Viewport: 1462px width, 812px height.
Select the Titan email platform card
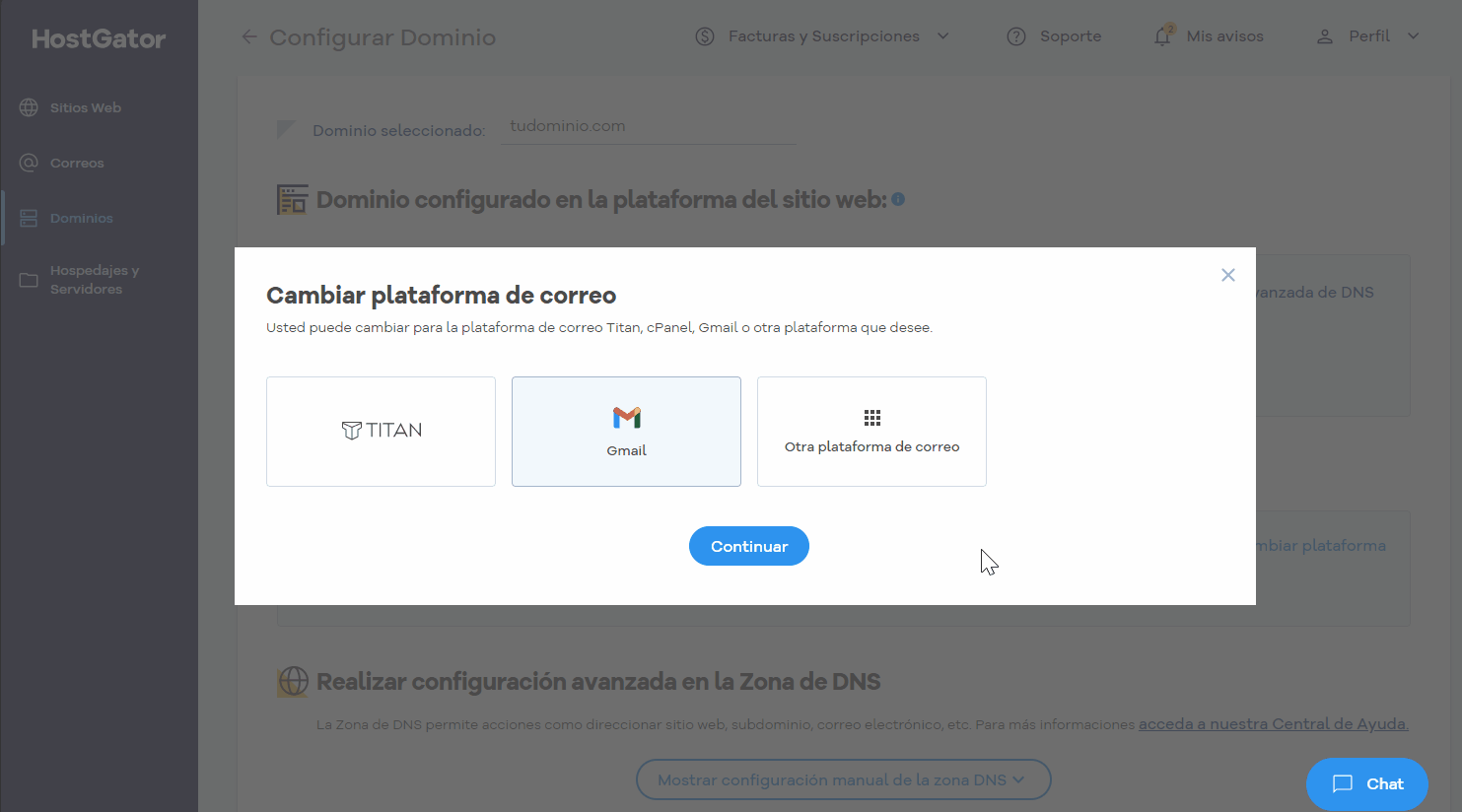point(381,432)
